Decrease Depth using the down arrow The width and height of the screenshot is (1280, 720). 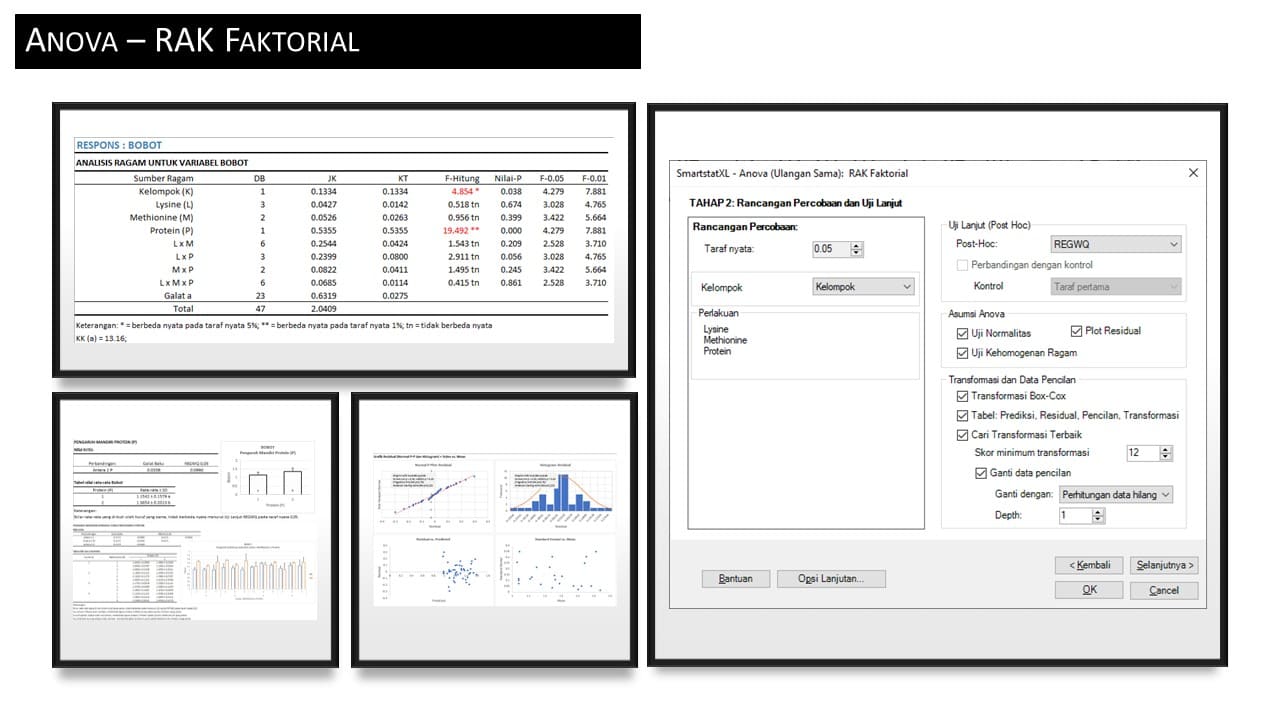(x=1098, y=519)
